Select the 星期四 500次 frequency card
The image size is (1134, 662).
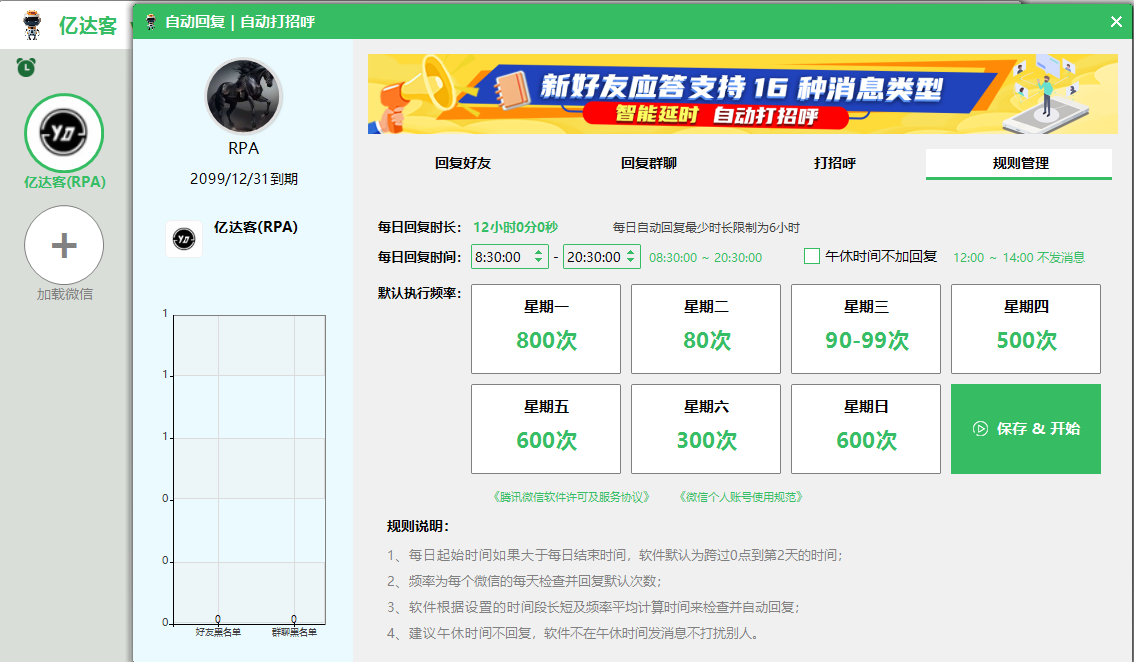pyautogui.click(x=1026, y=328)
